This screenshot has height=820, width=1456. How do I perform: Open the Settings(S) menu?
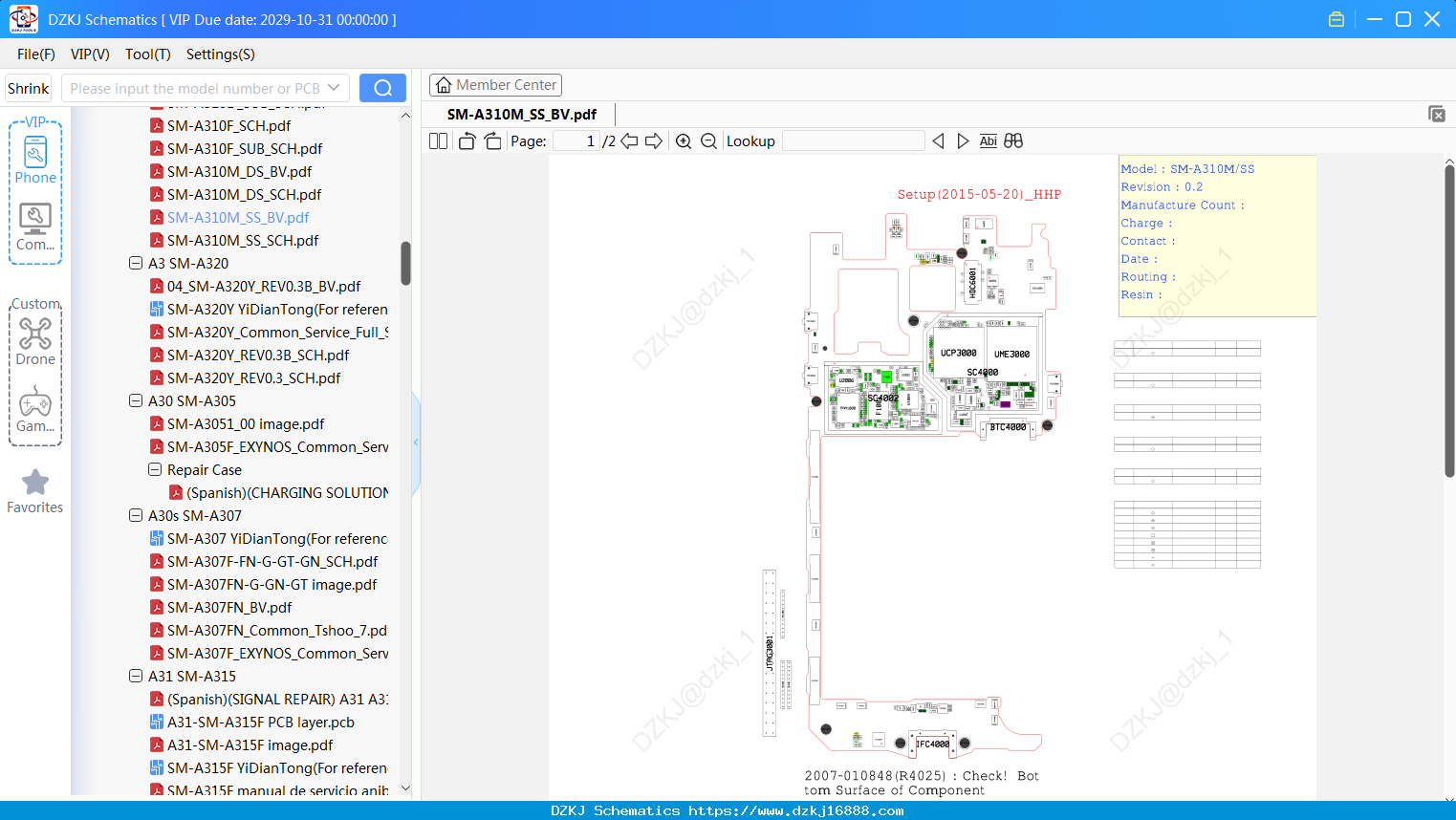221,54
